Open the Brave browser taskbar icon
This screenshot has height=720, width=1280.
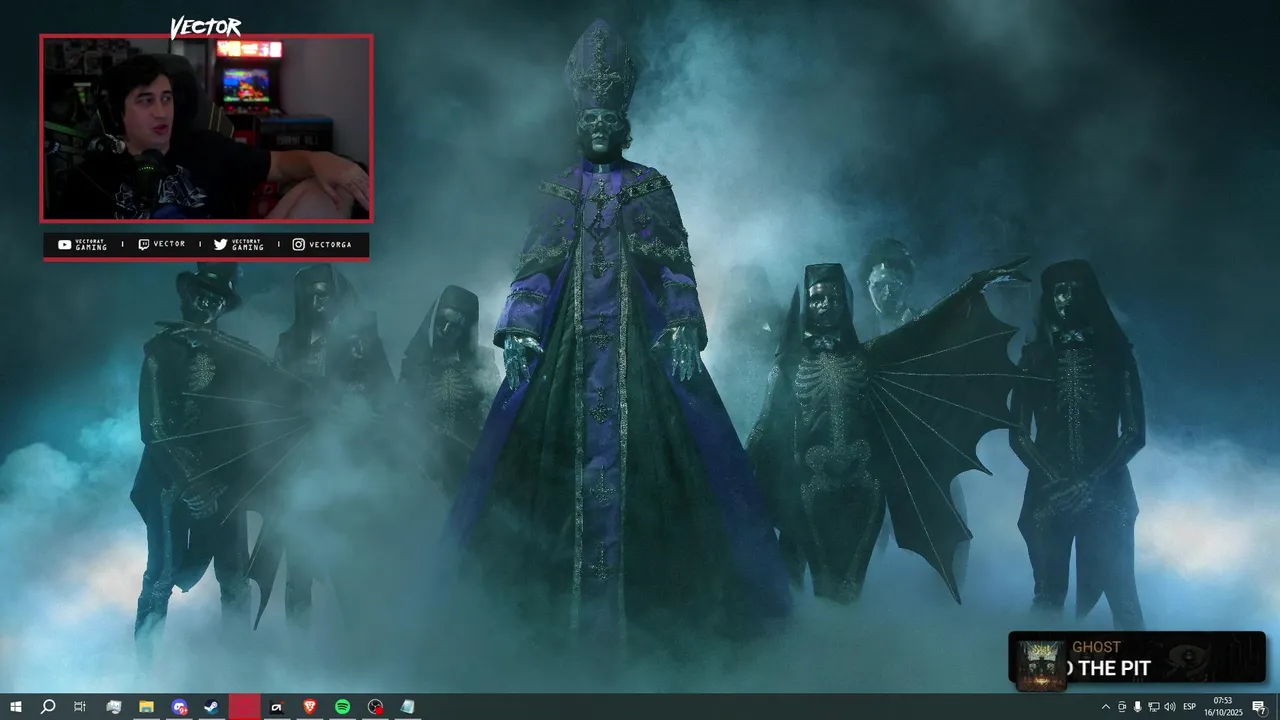pos(309,707)
